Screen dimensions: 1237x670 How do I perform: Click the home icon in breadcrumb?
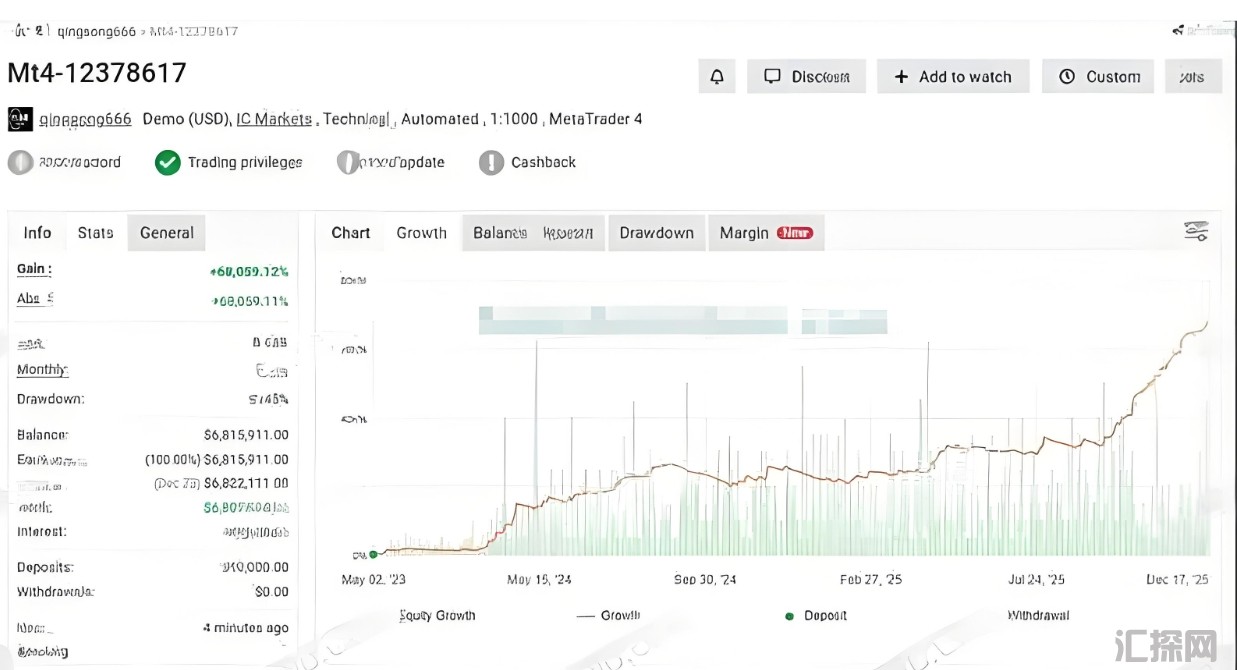tap(22, 31)
